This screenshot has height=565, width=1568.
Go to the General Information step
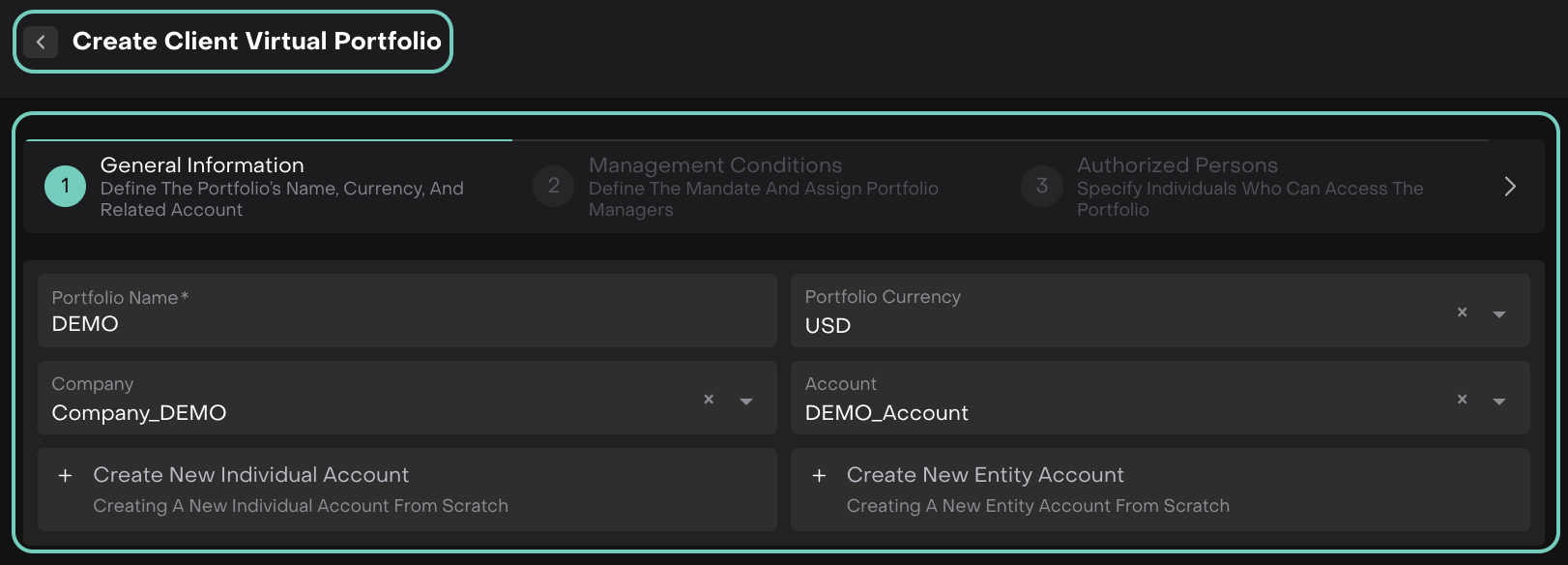tap(202, 165)
